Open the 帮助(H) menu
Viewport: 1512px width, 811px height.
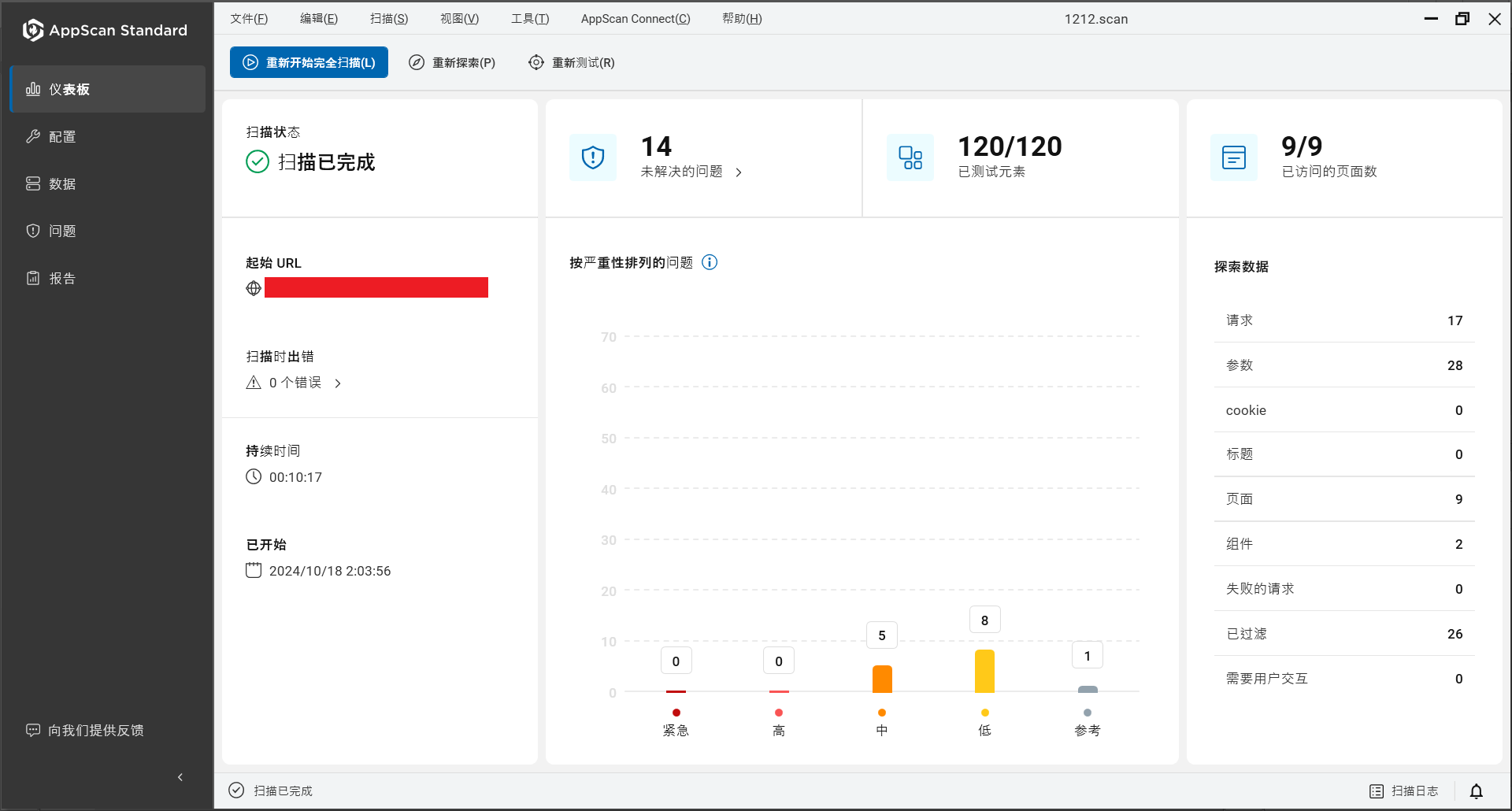tap(742, 19)
